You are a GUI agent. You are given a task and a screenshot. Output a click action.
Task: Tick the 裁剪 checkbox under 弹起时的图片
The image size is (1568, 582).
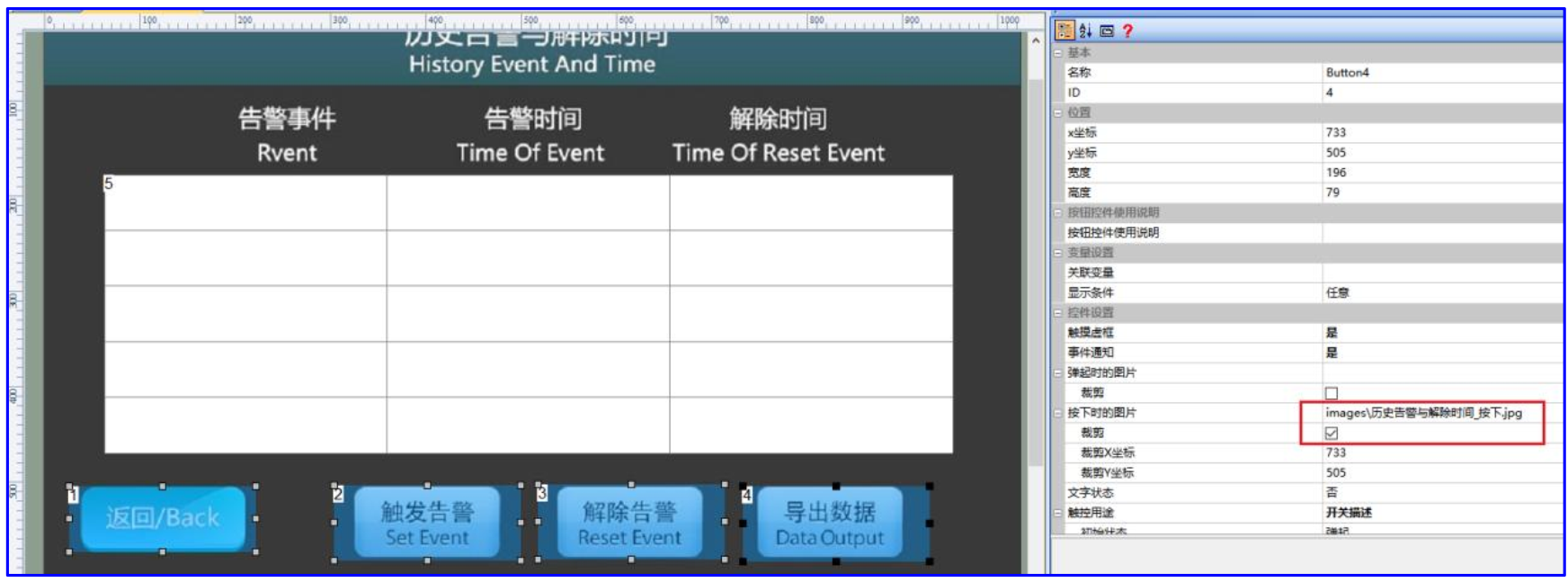[x=1332, y=393]
